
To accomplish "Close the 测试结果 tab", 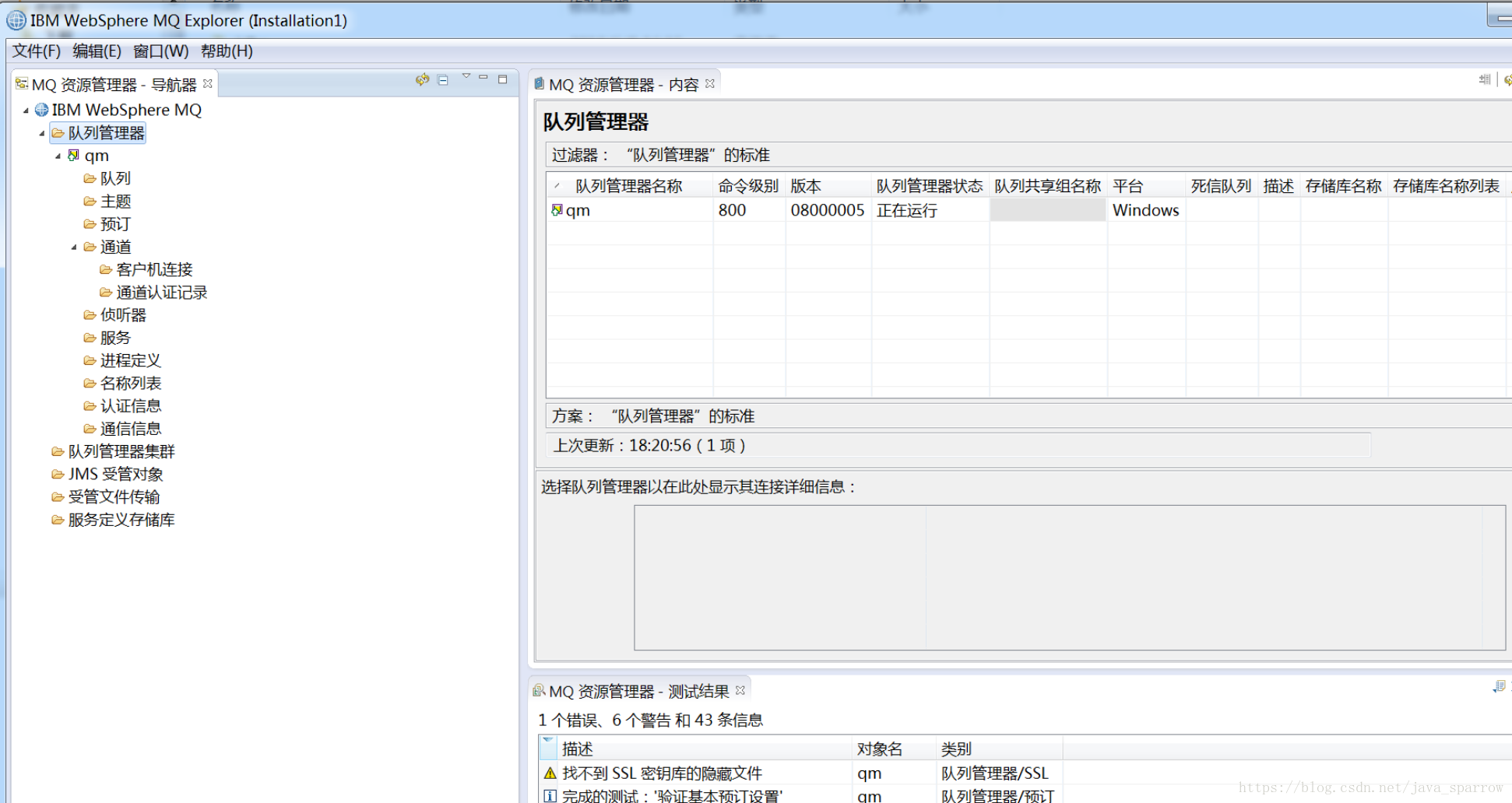I will [x=740, y=690].
